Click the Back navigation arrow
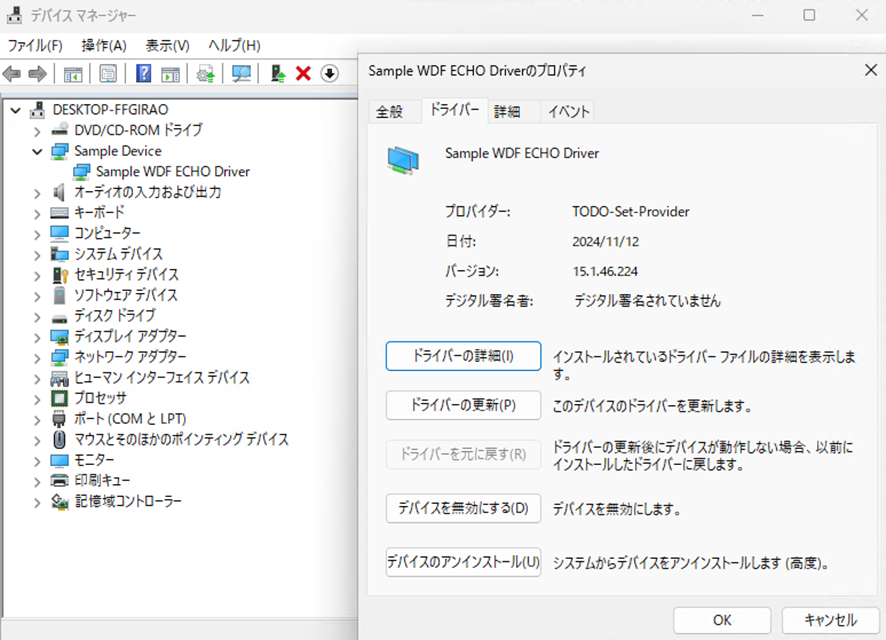Image resolution: width=886 pixels, height=640 pixels. [x=14, y=73]
